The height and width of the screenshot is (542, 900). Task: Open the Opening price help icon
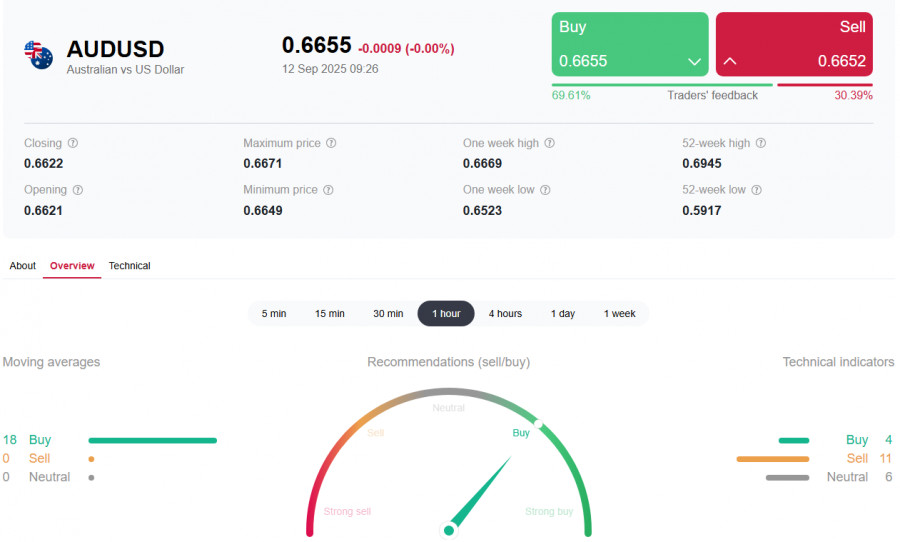point(77,190)
